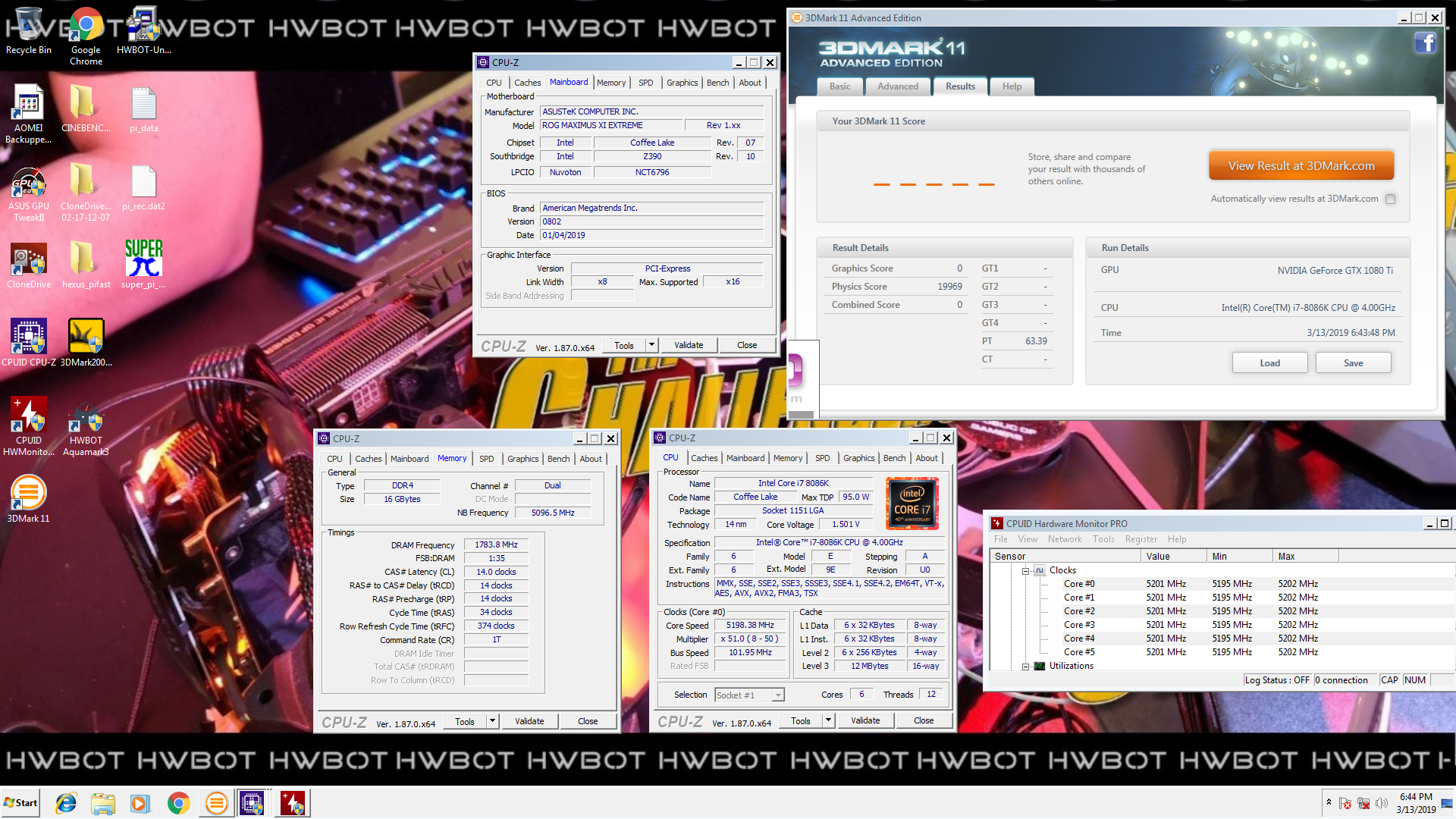1456x819 pixels.
Task: Collapse the Utilizations tree node in HWMonitor
Action: [1025, 666]
